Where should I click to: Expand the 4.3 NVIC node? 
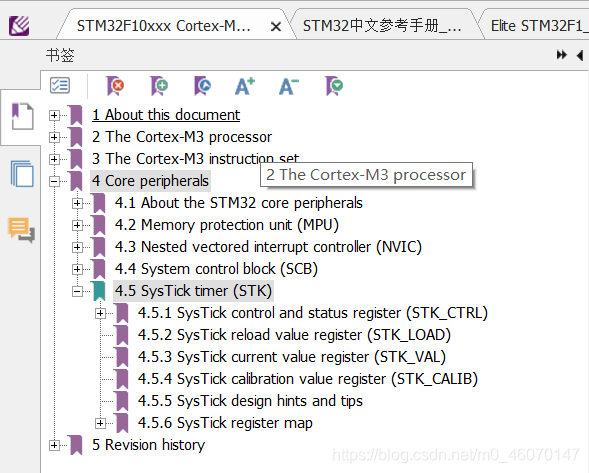[77, 247]
